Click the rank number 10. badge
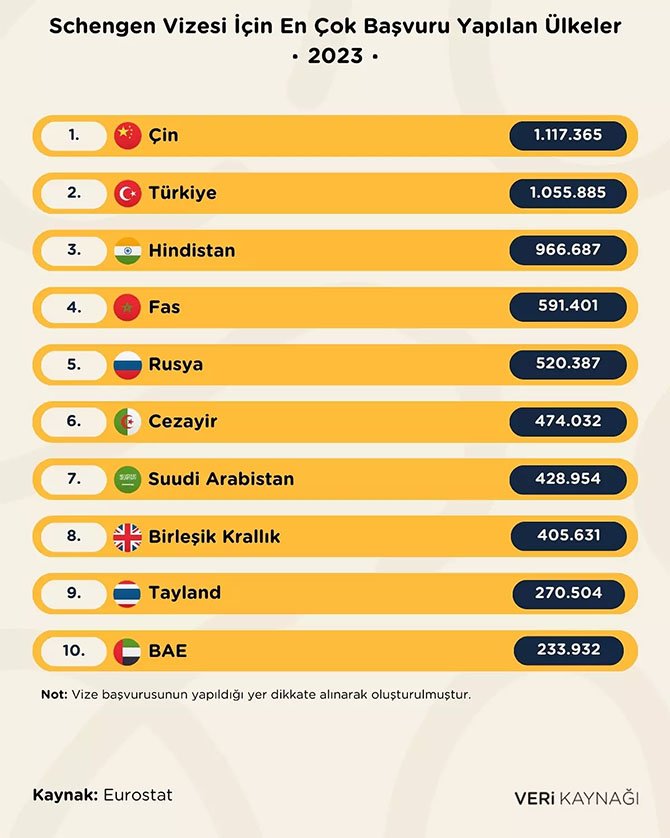The width and height of the screenshot is (670, 838). coord(74,650)
